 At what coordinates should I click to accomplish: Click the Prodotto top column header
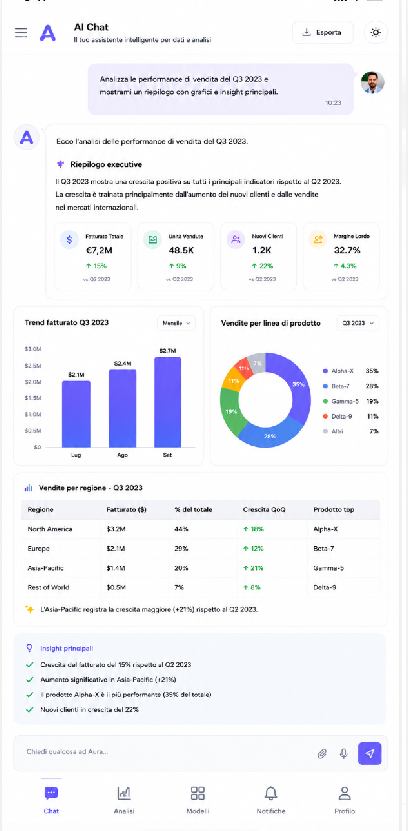(x=333, y=510)
